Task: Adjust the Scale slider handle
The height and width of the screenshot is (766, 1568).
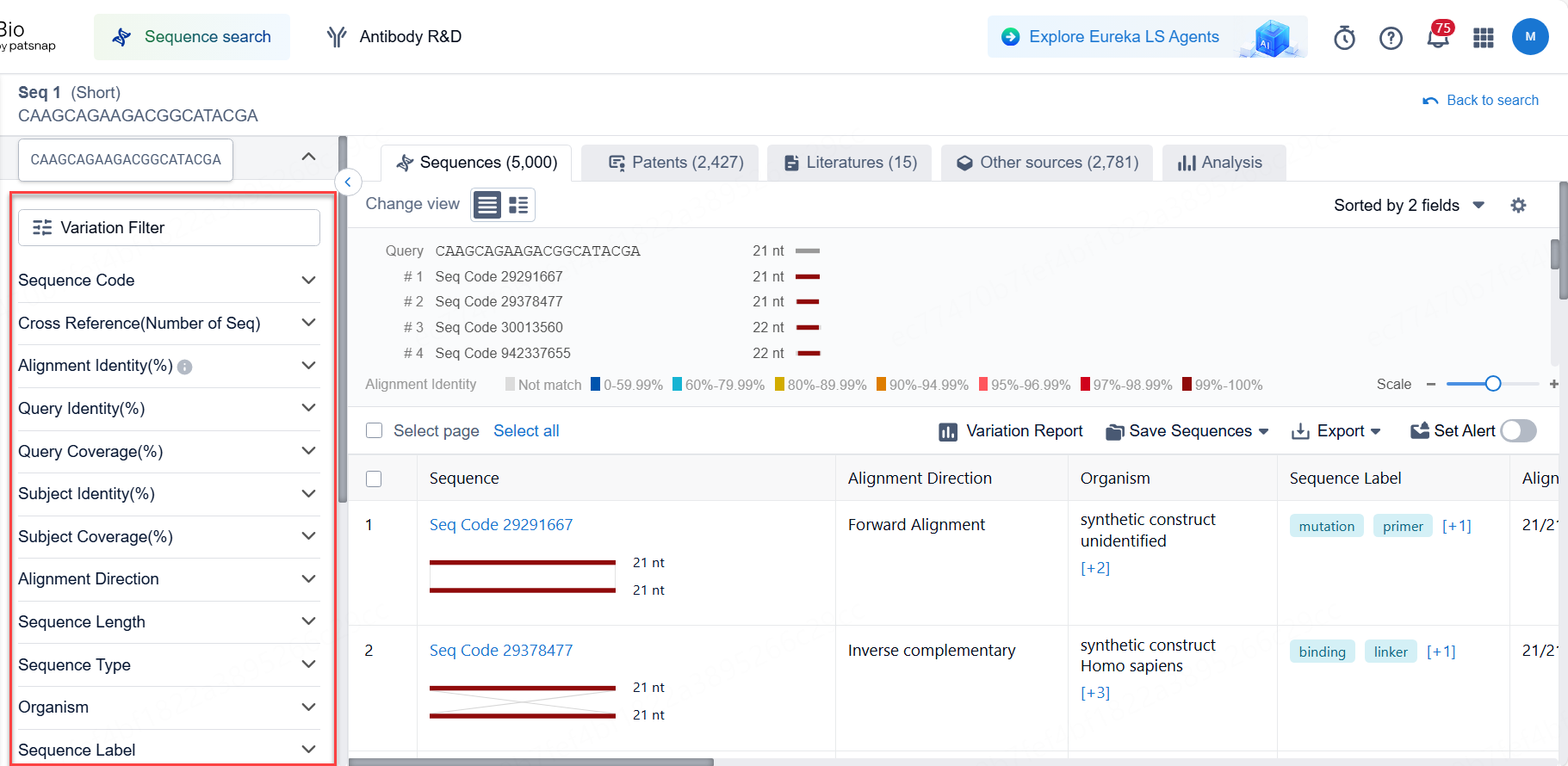Action: (1493, 384)
